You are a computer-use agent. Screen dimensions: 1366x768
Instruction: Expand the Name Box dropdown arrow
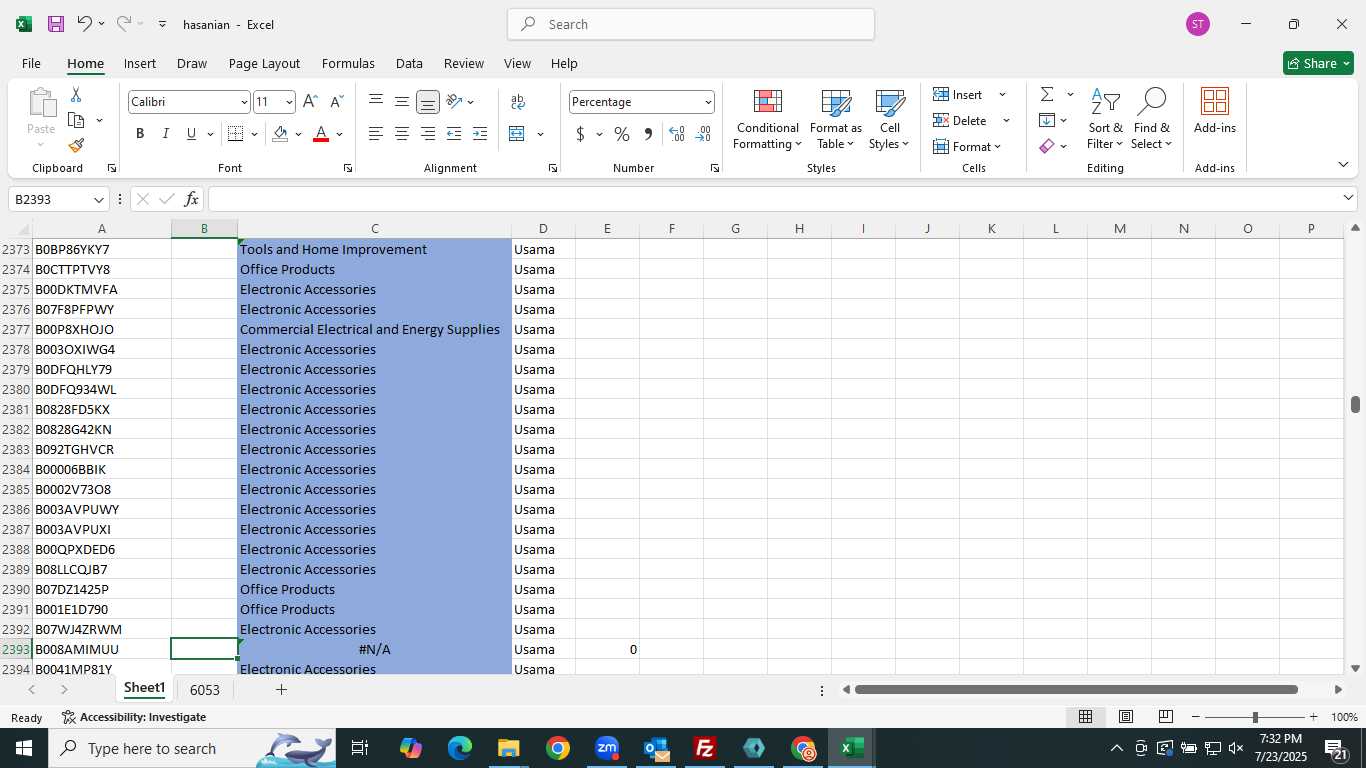coord(98,199)
